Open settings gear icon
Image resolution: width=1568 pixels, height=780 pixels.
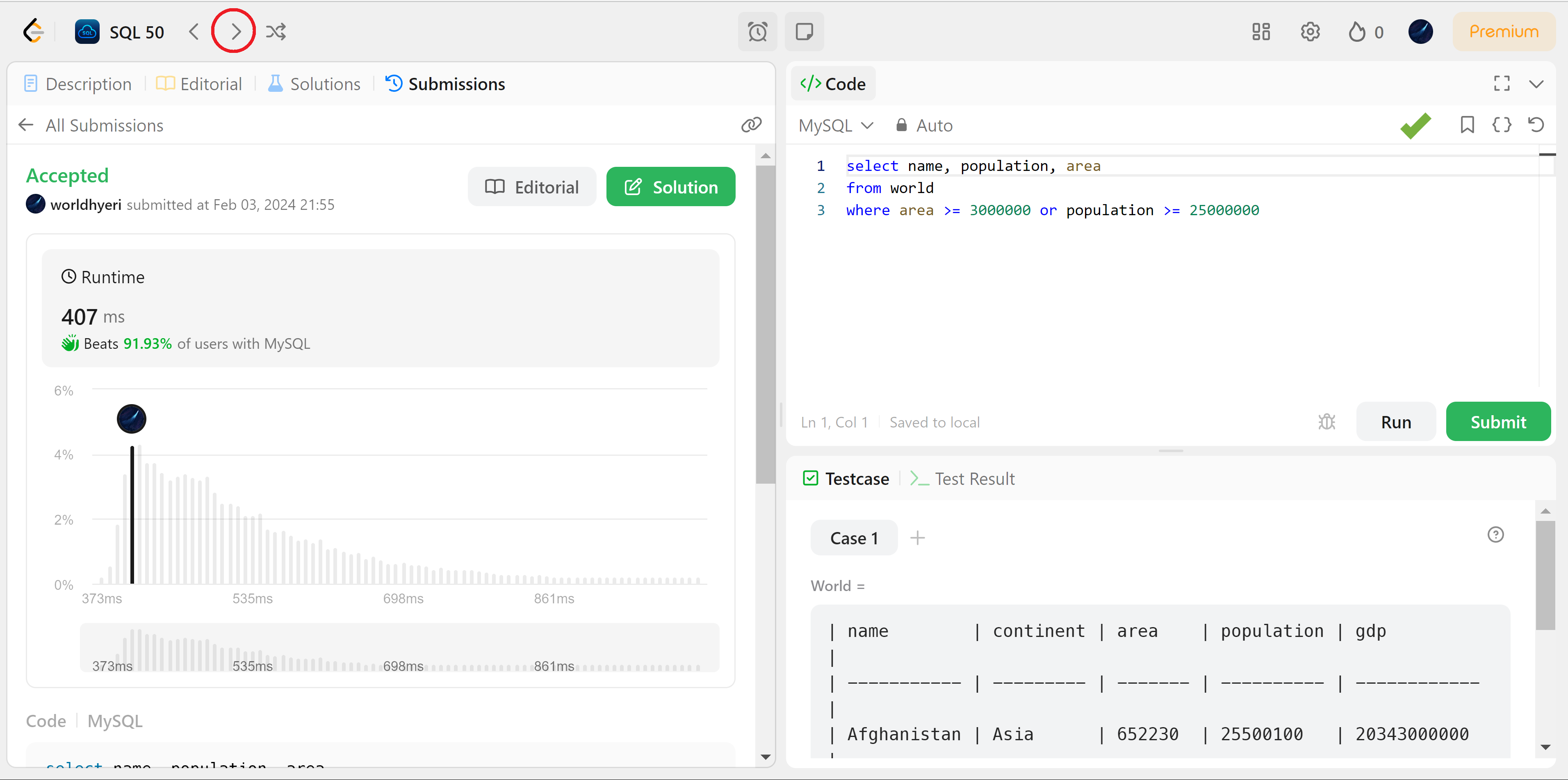click(x=1310, y=32)
